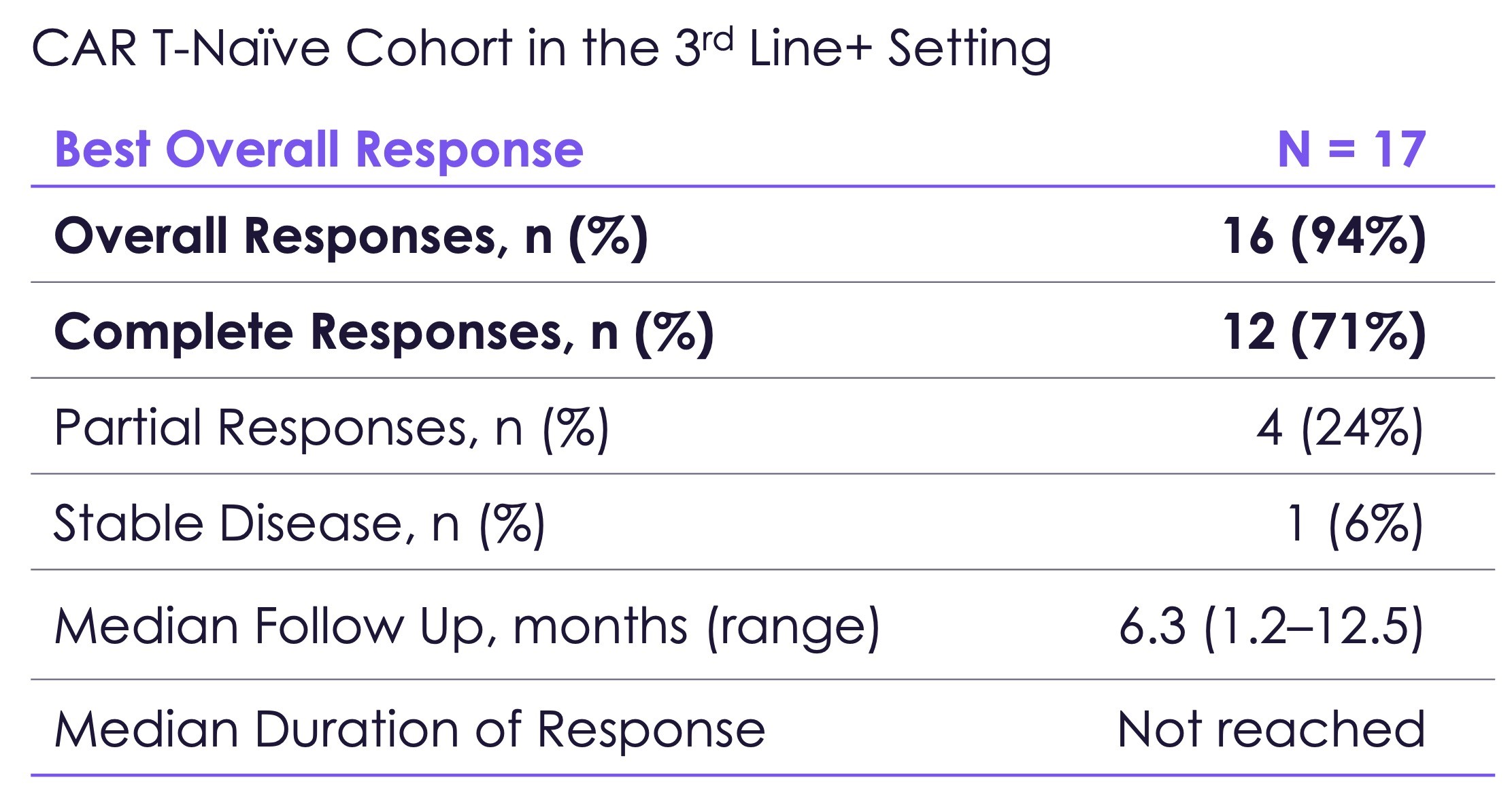Click the word 'Cohort' in the title
Viewport: 1512px width, 788px height.
coord(429,49)
